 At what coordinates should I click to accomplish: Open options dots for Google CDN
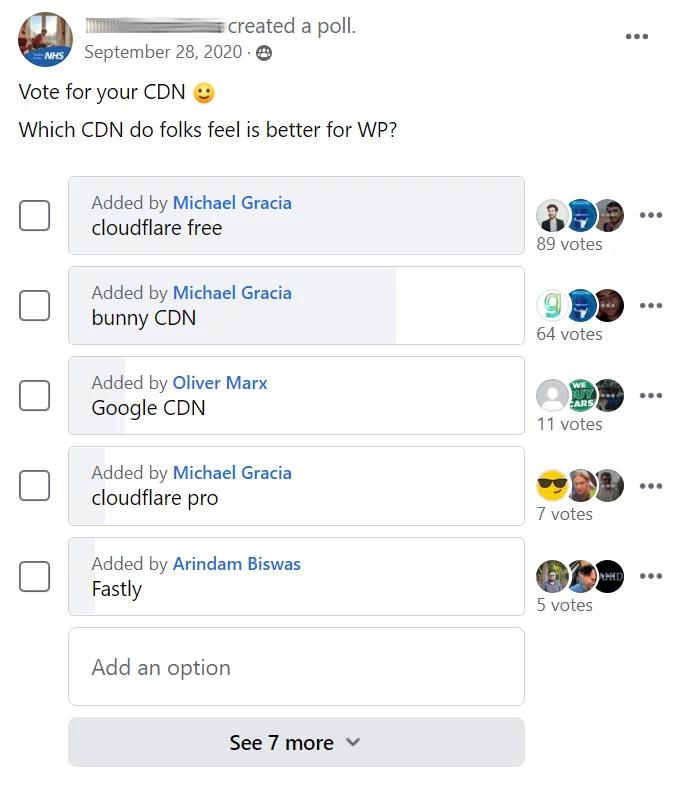point(651,395)
